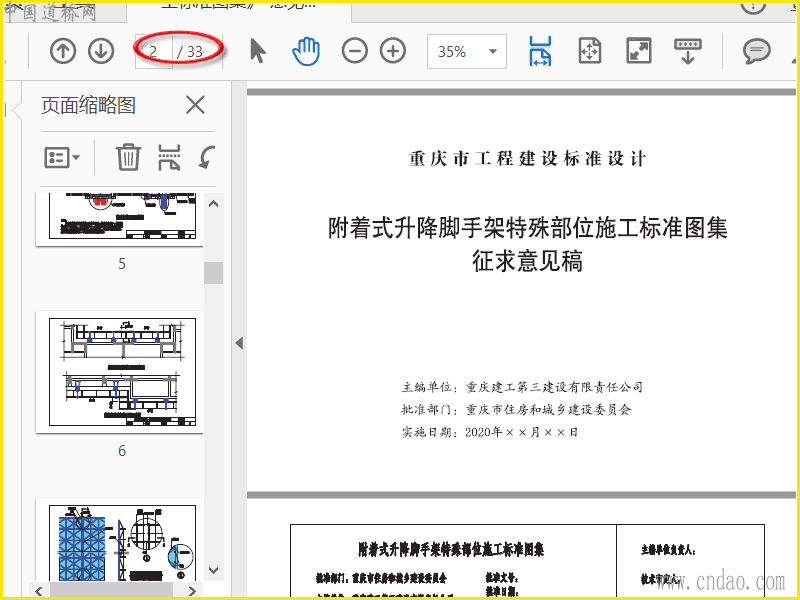Delete selected page with the trash icon
Image resolution: width=800 pixels, height=600 pixels.
point(128,157)
